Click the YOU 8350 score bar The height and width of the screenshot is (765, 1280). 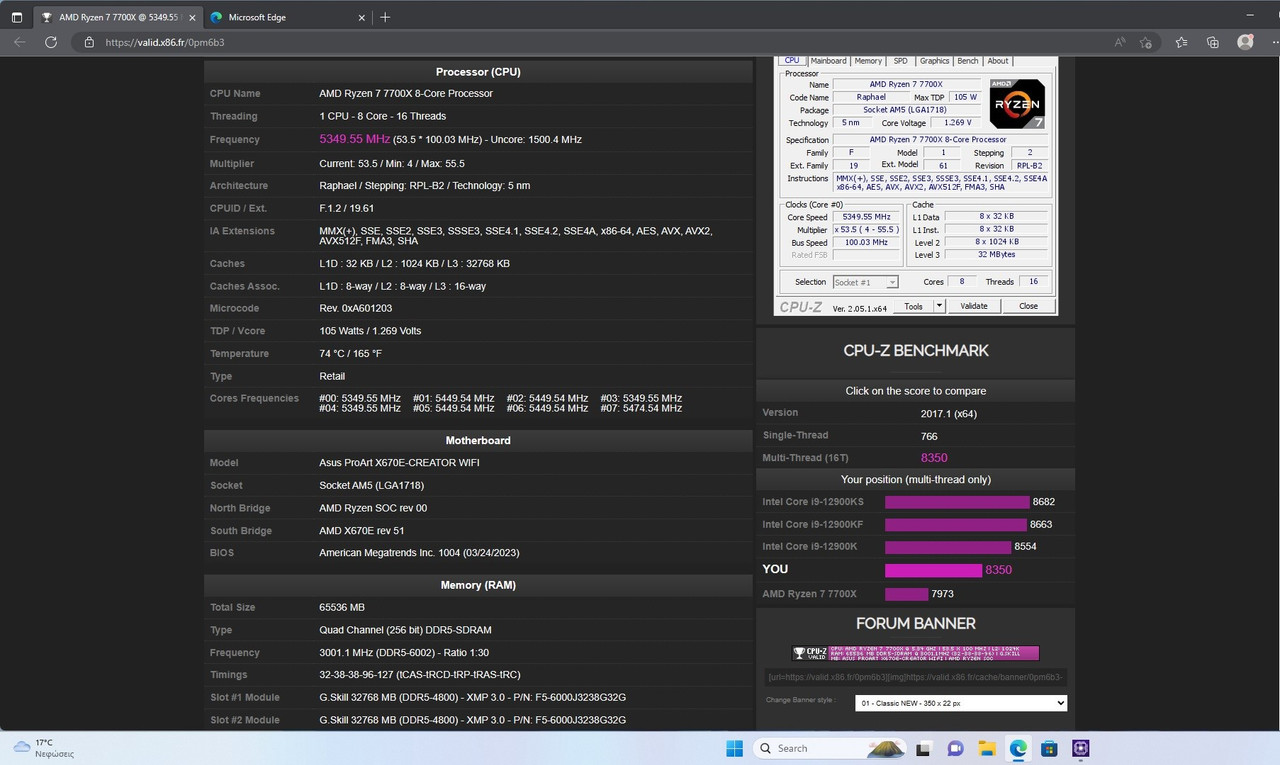pos(933,570)
